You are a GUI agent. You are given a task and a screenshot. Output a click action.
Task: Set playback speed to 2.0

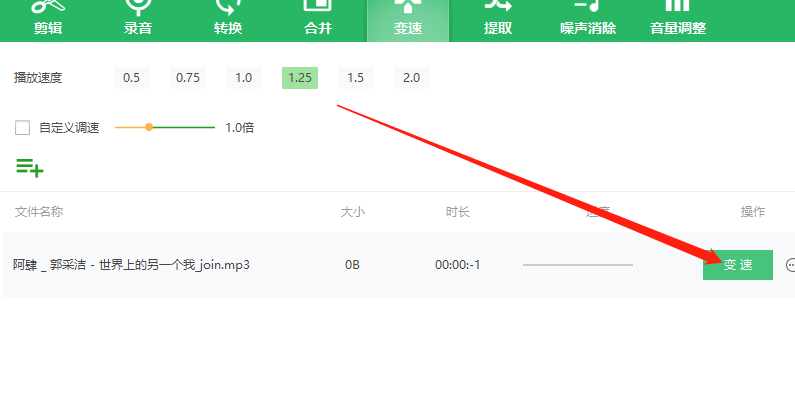click(412, 78)
